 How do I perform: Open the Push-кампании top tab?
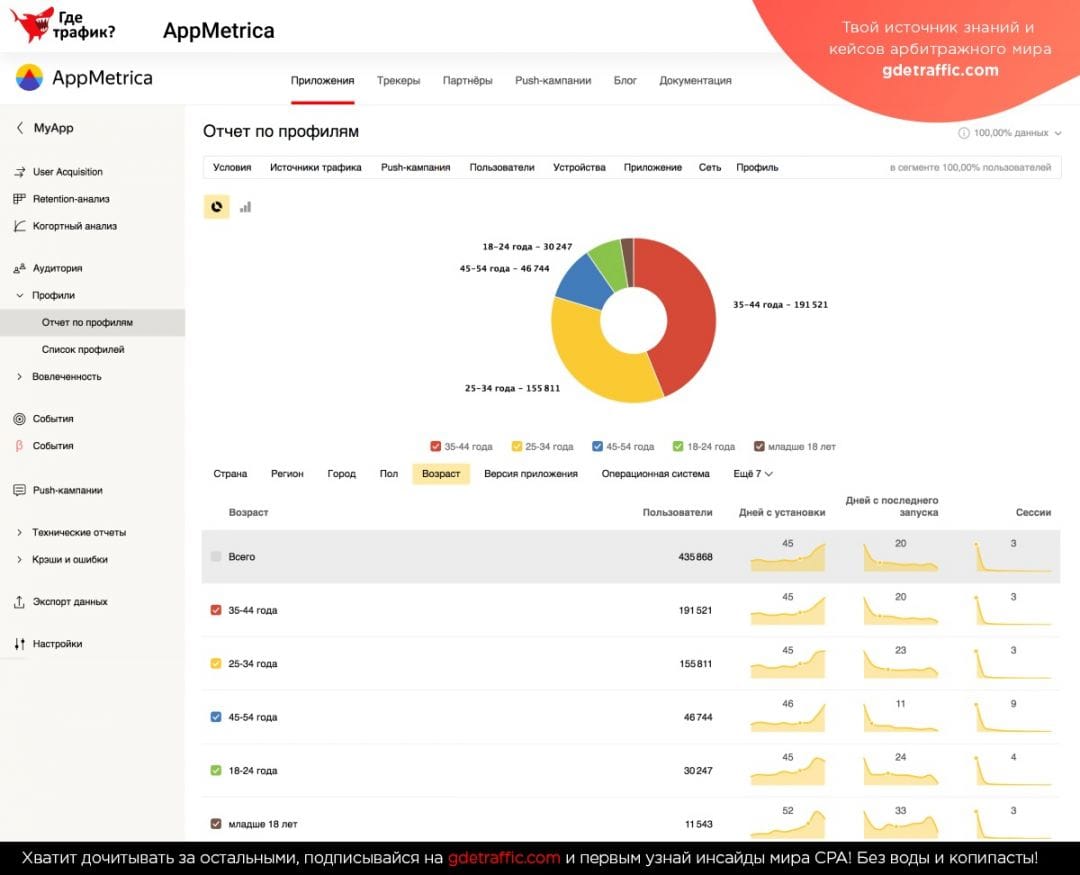tap(553, 81)
